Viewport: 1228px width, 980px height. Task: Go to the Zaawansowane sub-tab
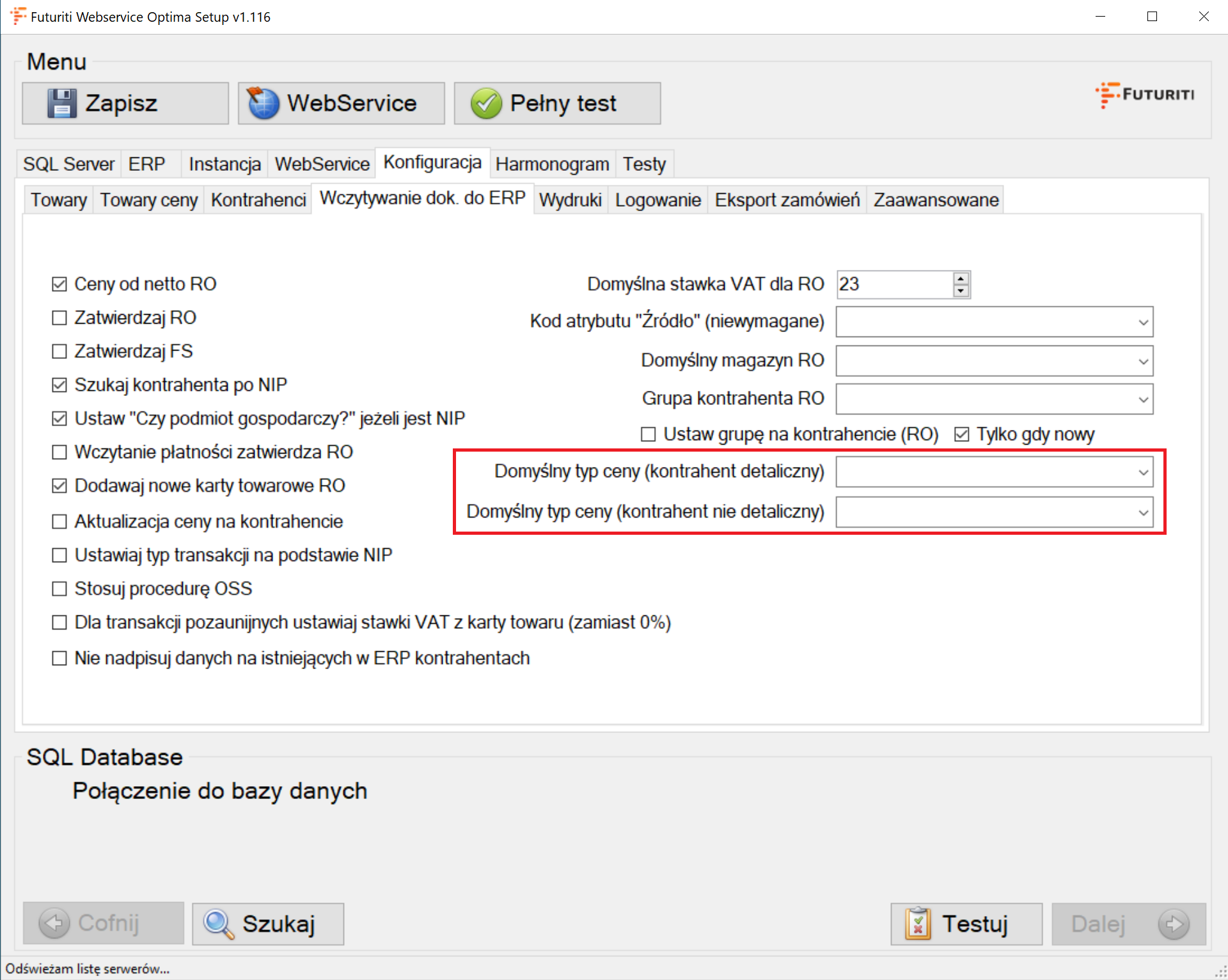[x=936, y=200]
